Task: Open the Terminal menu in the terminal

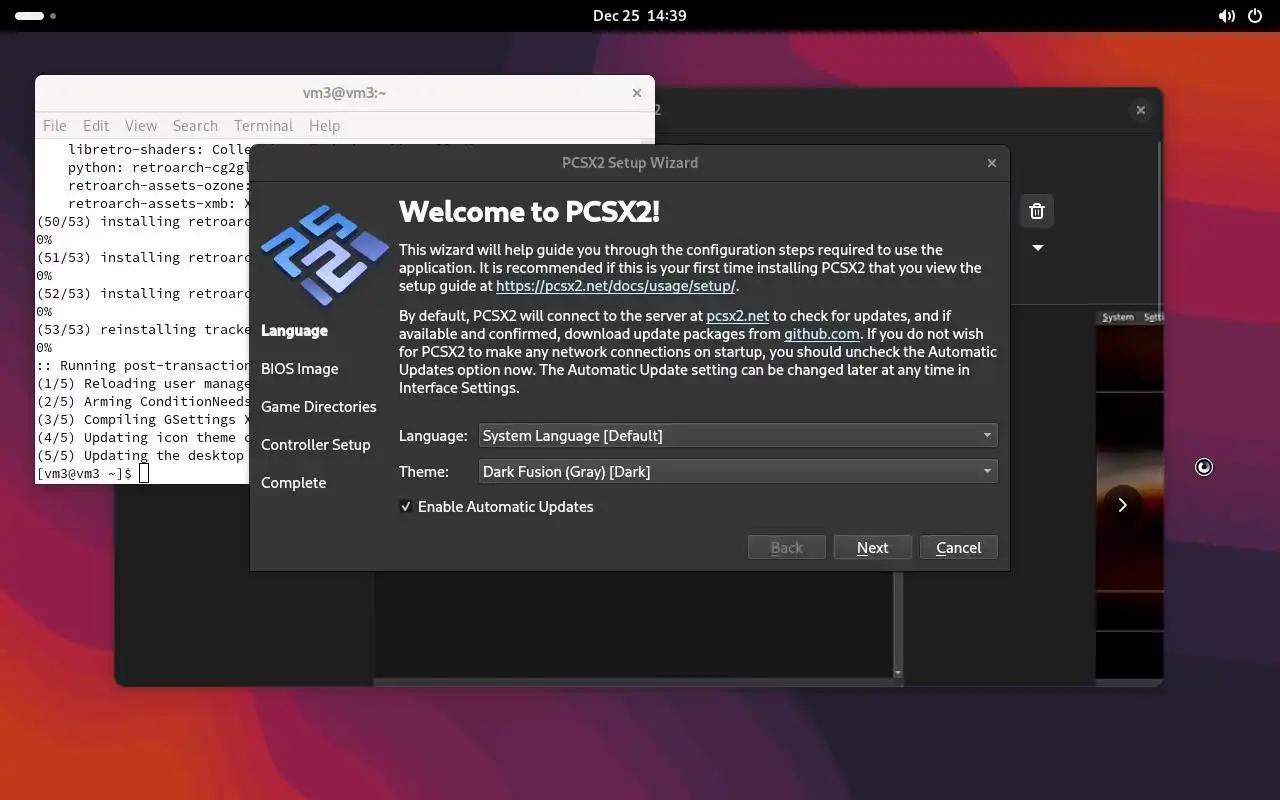Action: pos(263,126)
